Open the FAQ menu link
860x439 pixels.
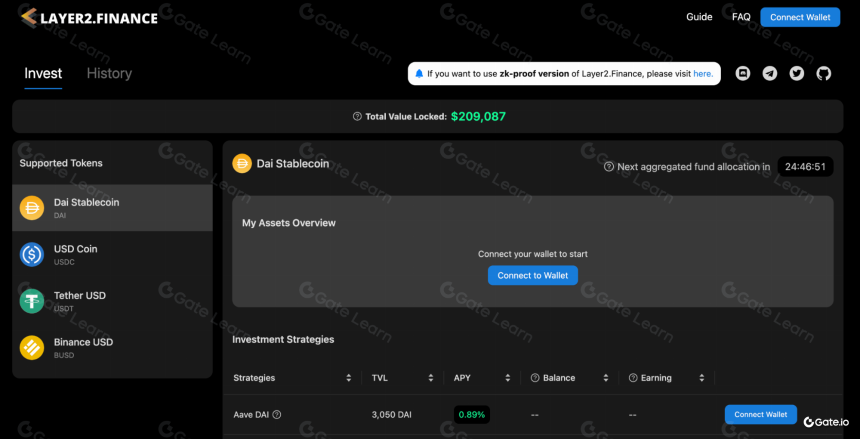pyautogui.click(x=741, y=17)
